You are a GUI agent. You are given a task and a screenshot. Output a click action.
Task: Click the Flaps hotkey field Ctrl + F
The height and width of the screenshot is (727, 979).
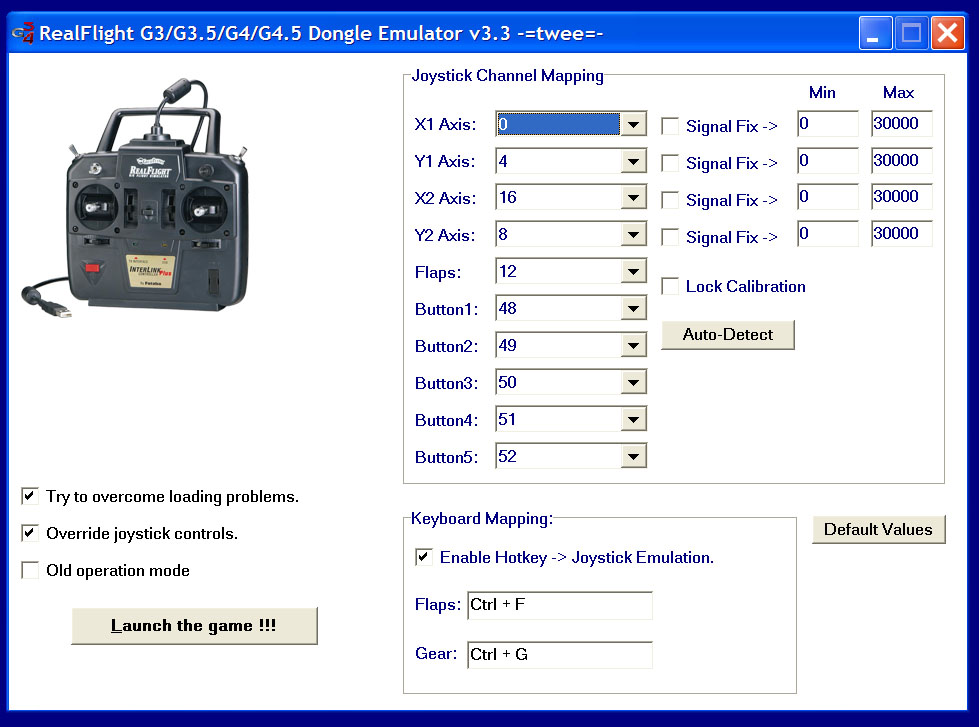coord(560,605)
